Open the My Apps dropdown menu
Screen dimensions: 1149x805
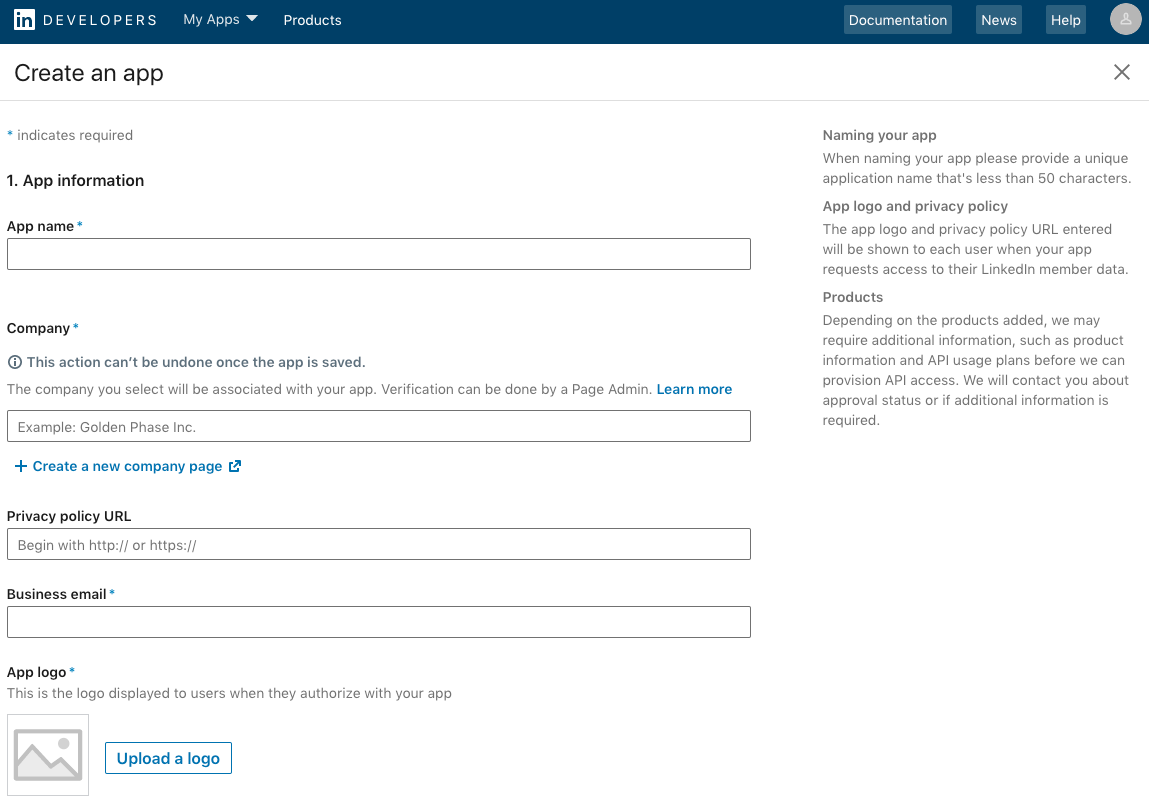point(220,20)
